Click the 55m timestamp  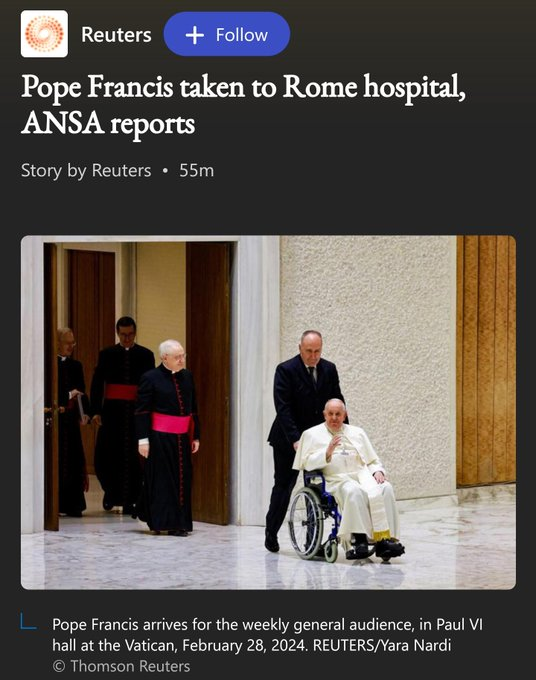196,170
